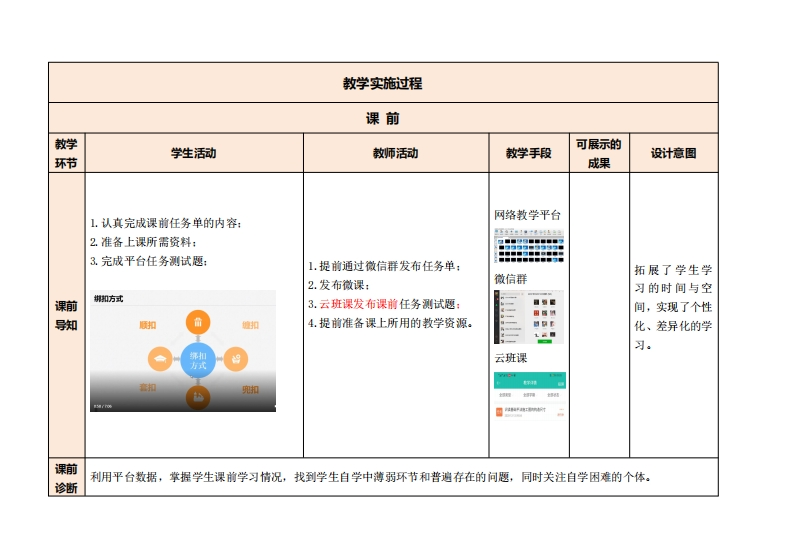Image resolution: width=793 pixels, height=560 pixels.
Task: Click line '2. 发布微课'
Action: click(x=339, y=285)
